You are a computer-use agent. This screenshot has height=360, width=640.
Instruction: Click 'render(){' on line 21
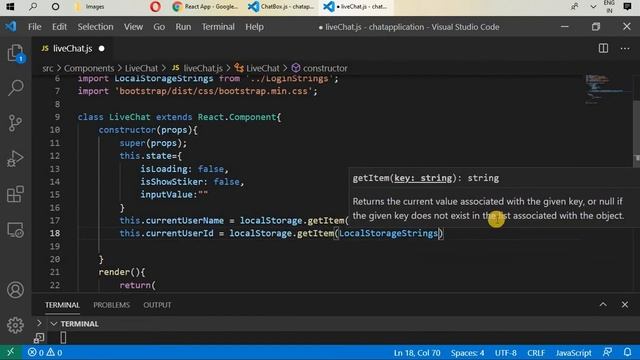coord(122,272)
